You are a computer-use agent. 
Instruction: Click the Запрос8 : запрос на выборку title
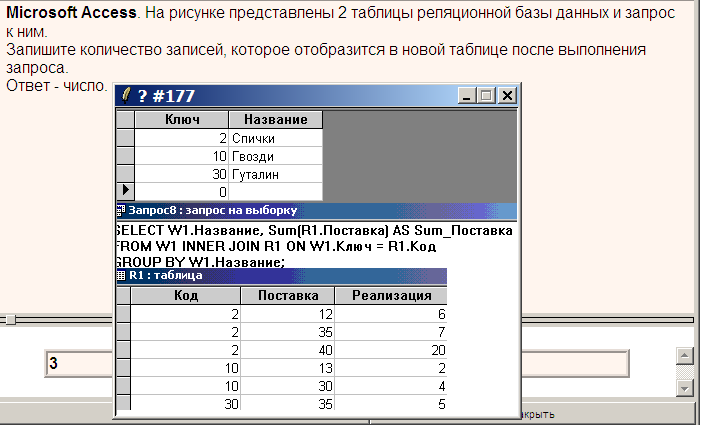tap(213, 210)
